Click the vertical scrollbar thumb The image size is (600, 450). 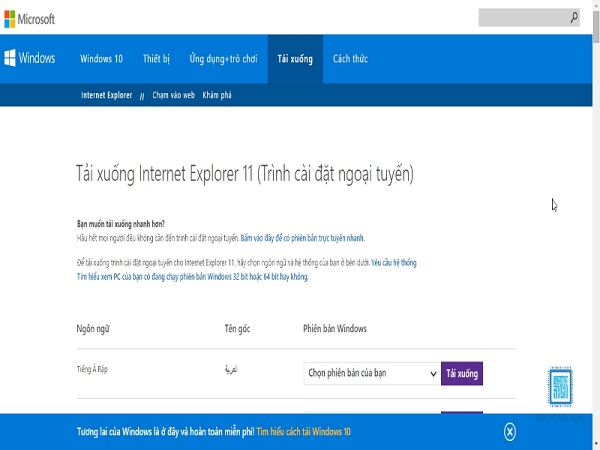596,26
